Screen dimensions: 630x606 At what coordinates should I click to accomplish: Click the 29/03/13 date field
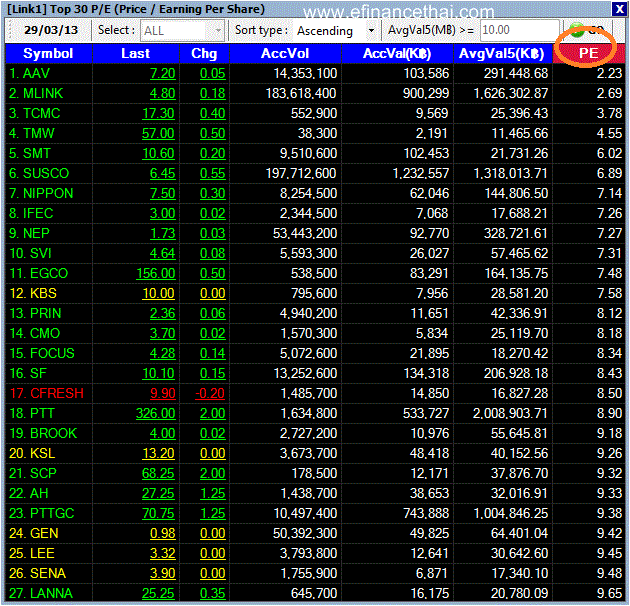[x=51, y=30]
